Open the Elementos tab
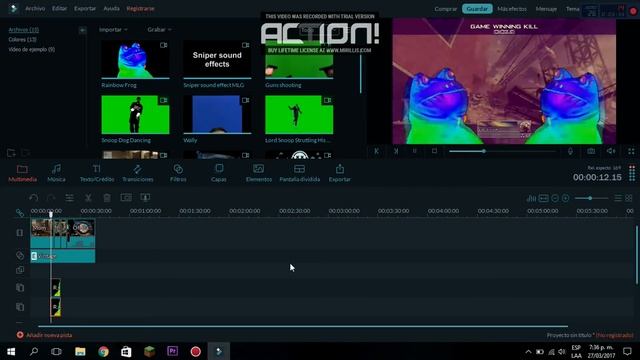This screenshot has height=360, width=640. click(259, 173)
